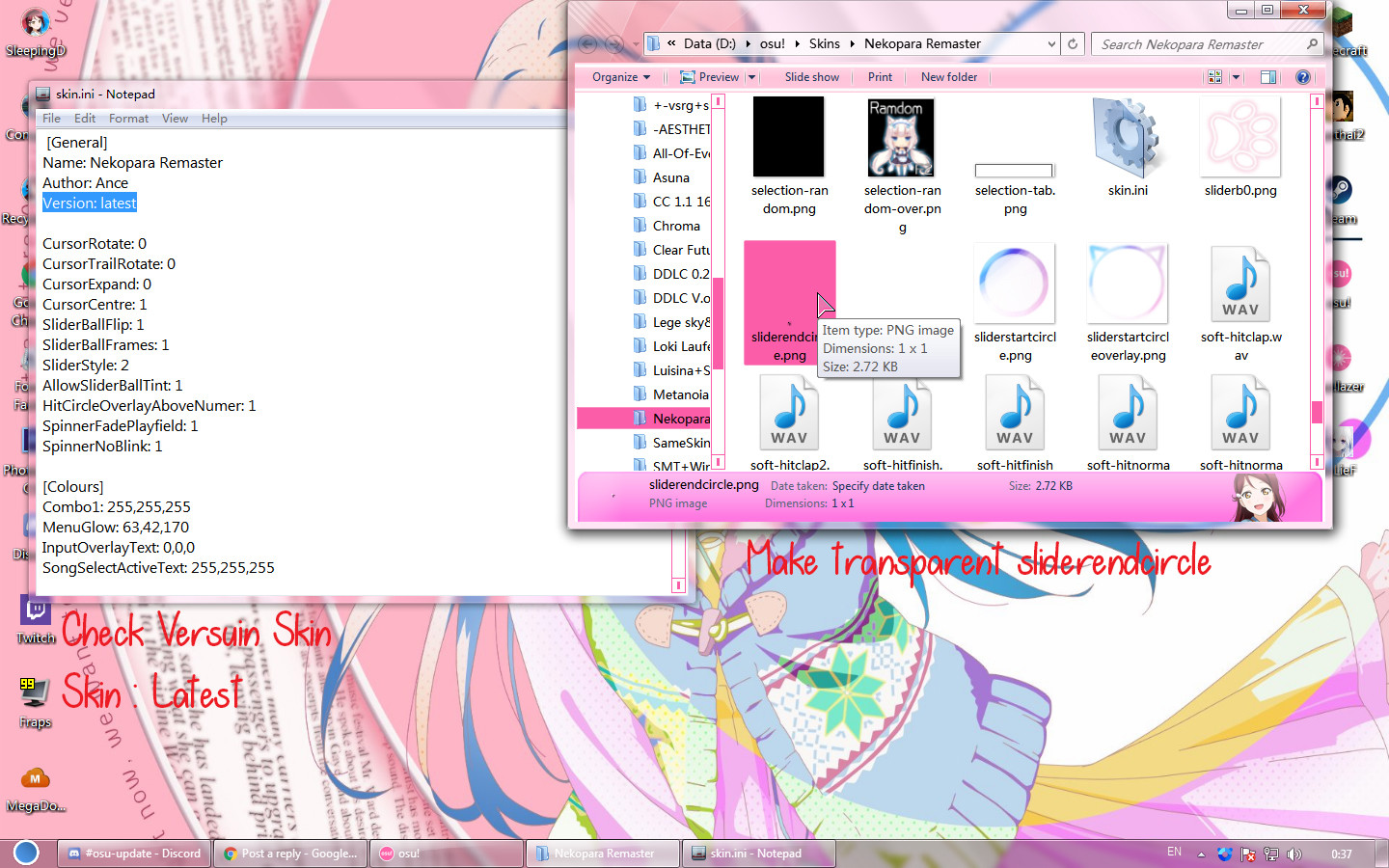Expand the arrow after osu! in path
The width and height of the screenshot is (1389, 868).
[x=797, y=43]
